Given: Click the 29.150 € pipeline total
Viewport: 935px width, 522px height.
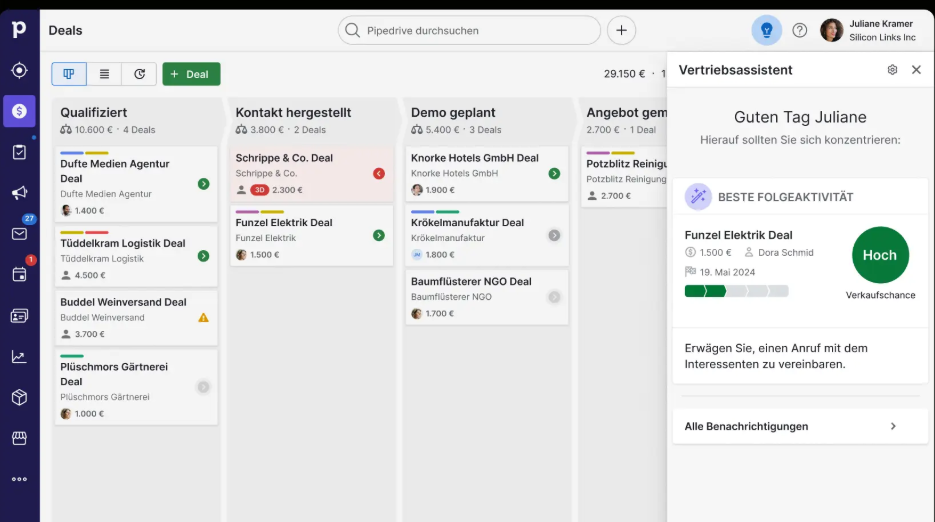Looking at the screenshot, I should (x=624, y=74).
